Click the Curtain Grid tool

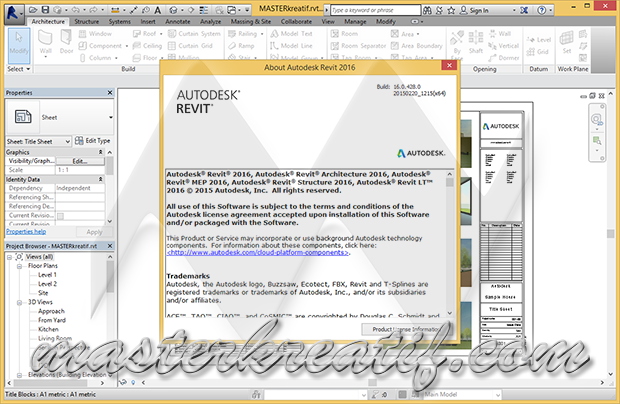190,46
